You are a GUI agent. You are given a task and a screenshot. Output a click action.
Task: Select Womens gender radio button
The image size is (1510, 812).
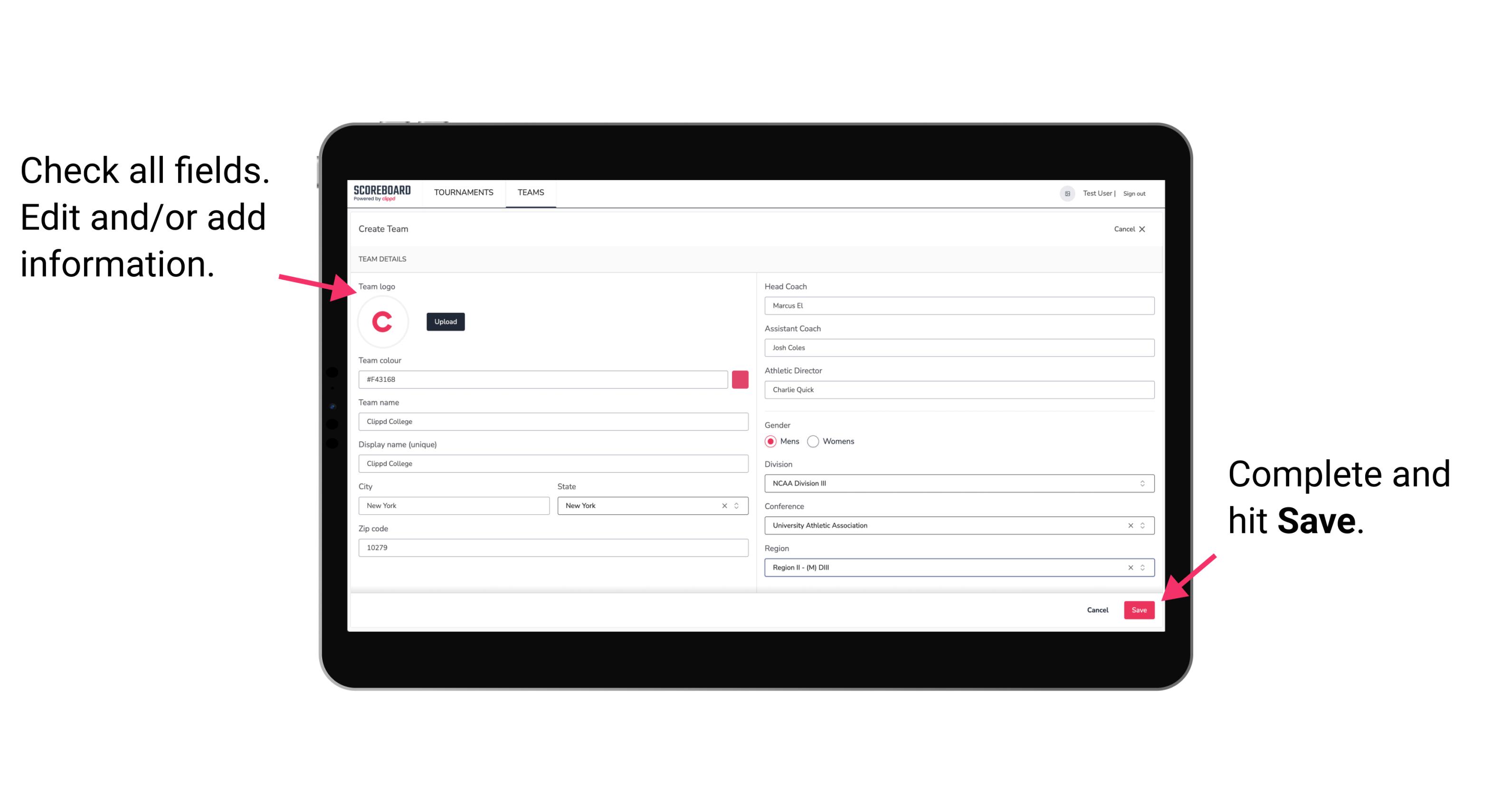click(820, 441)
